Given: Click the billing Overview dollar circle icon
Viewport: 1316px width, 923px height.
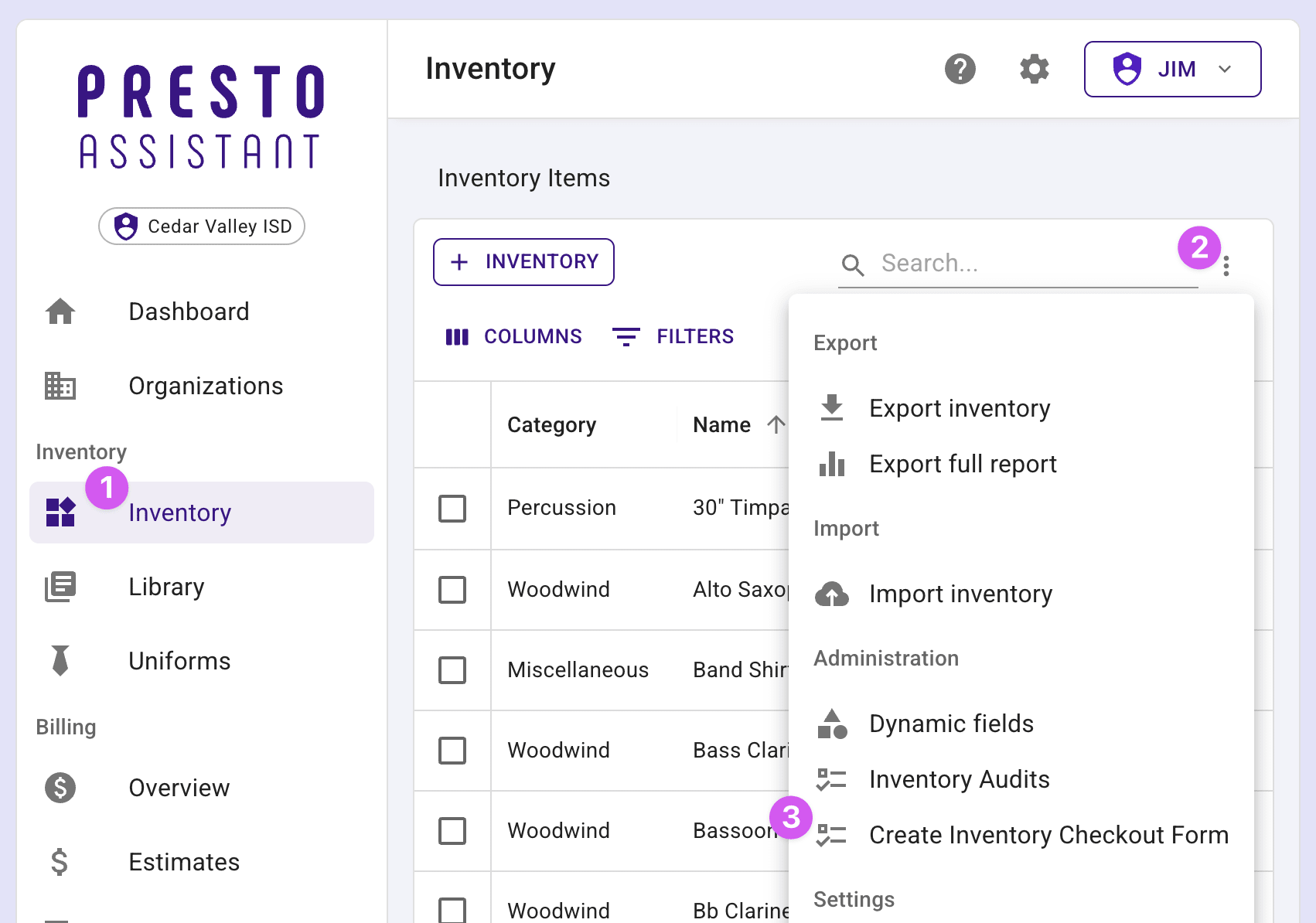Looking at the screenshot, I should pyautogui.click(x=60, y=788).
